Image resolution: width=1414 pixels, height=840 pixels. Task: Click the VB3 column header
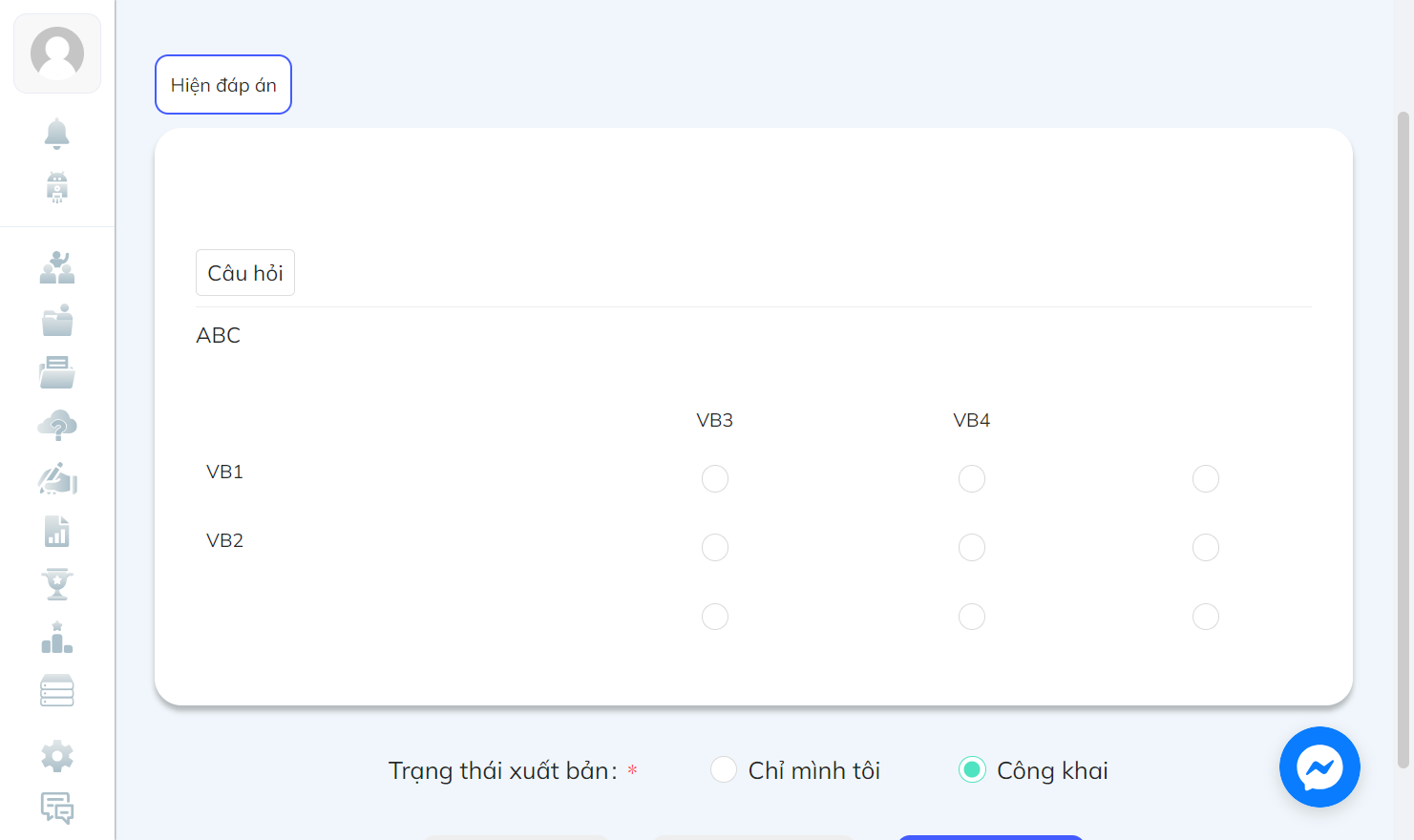tap(715, 420)
